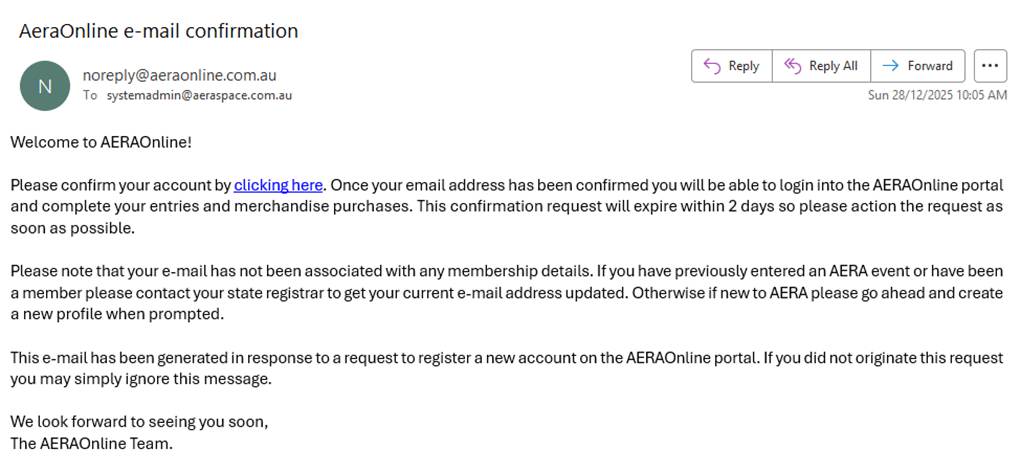
Task: Click the paragraph about confirmation expiring in 2 days
Action: (x=500, y=207)
